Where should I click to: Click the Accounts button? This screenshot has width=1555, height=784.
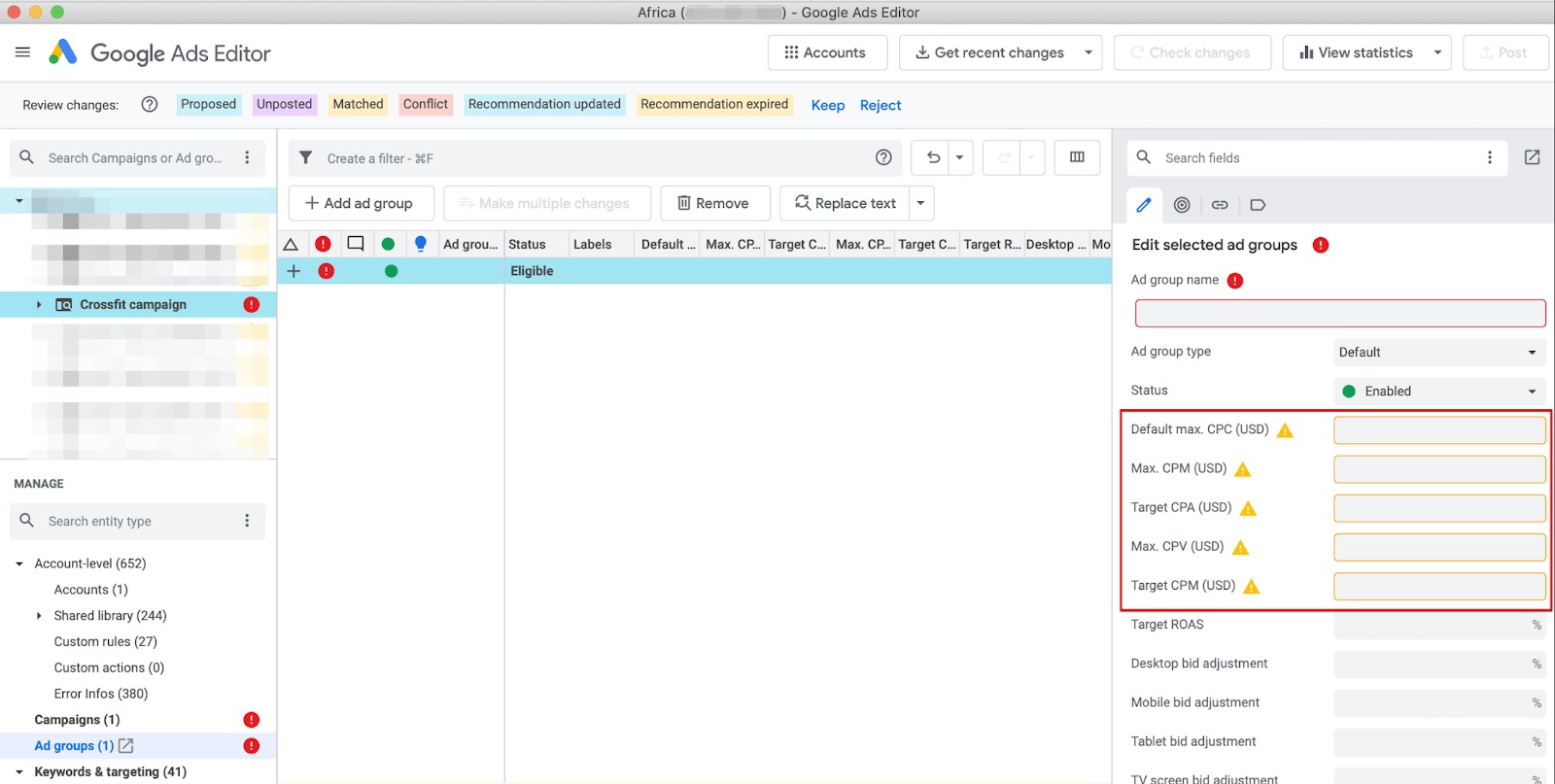[x=827, y=52]
